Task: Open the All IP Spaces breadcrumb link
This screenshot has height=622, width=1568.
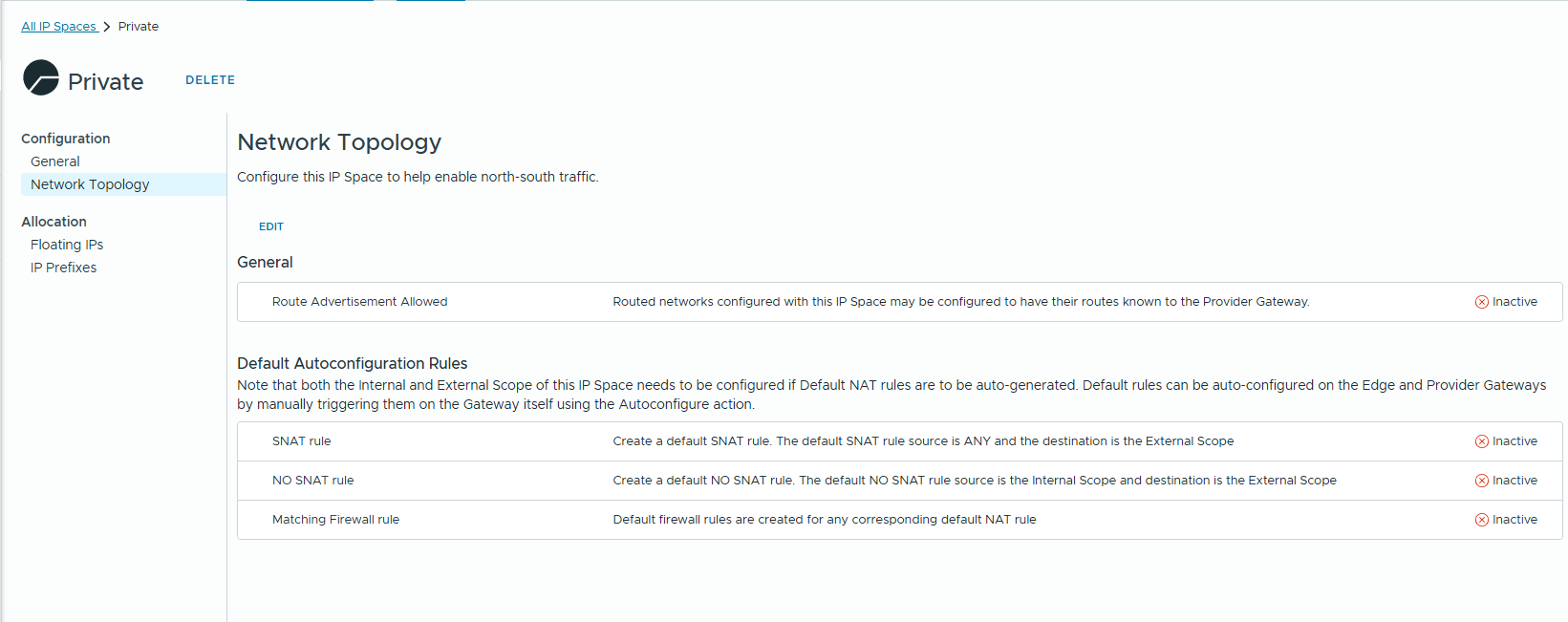Action: click(x=58, y=27)
